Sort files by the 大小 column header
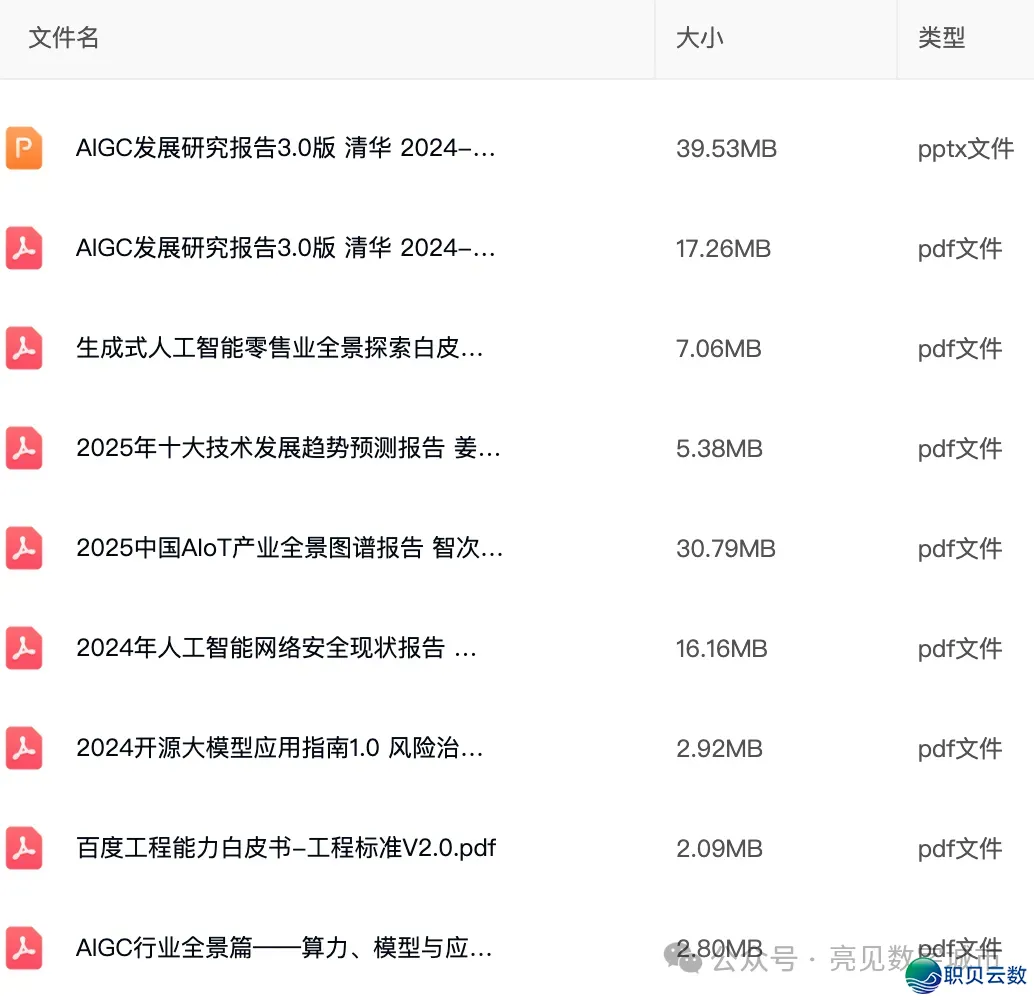The image size is (1034, 1000). pos(699,38)
